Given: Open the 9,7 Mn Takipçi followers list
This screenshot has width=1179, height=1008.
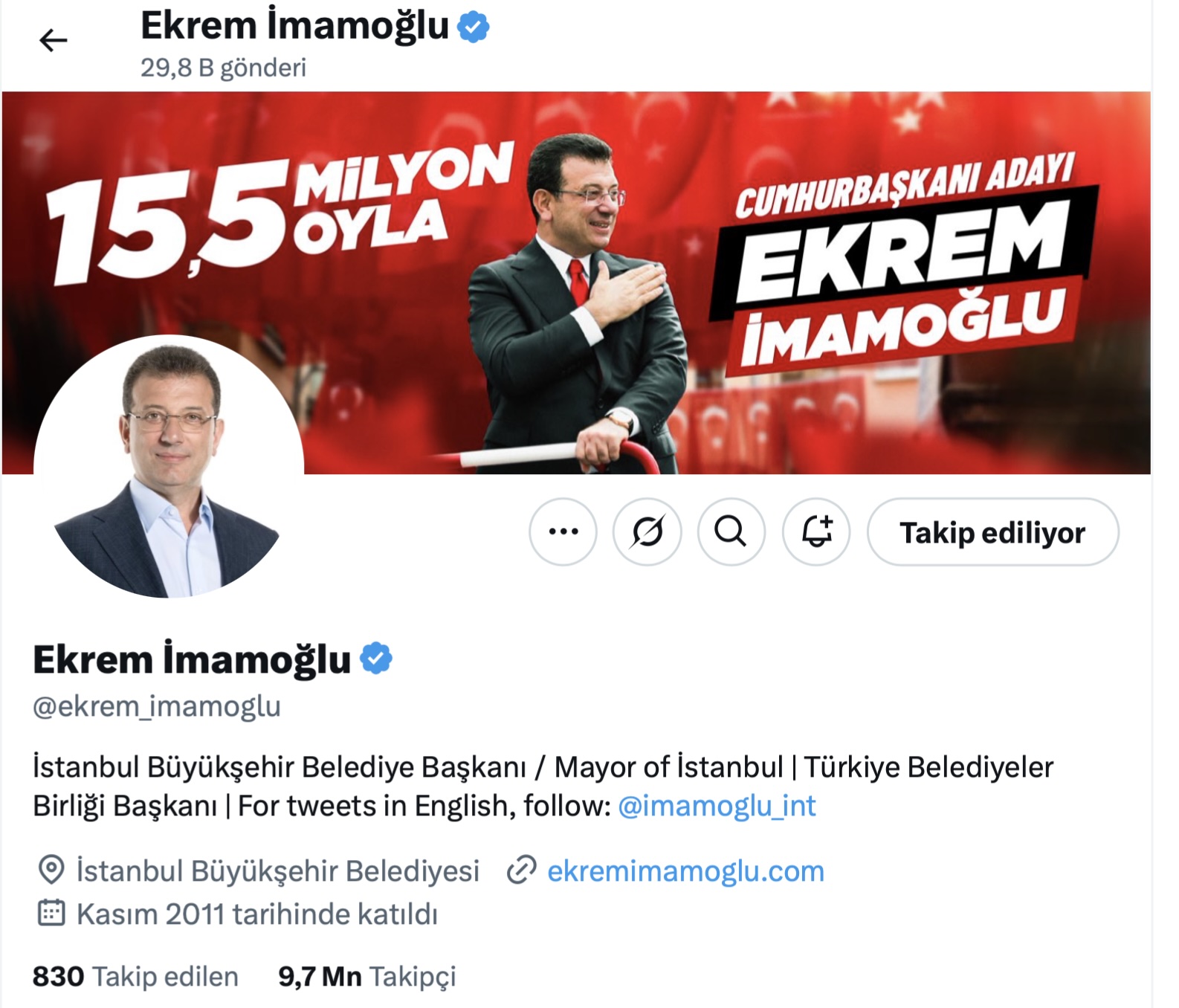Looking at the screenshot, I should (x=367, y=977).
